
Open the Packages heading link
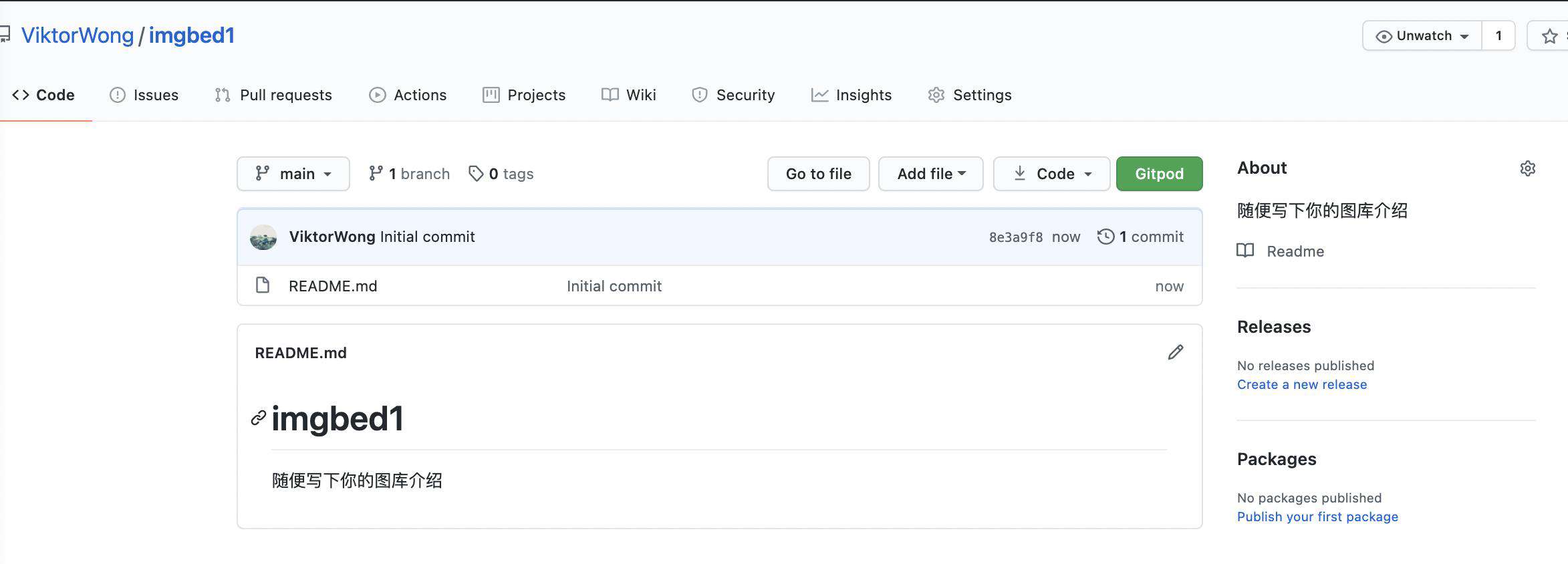(x=1277, y=459)
